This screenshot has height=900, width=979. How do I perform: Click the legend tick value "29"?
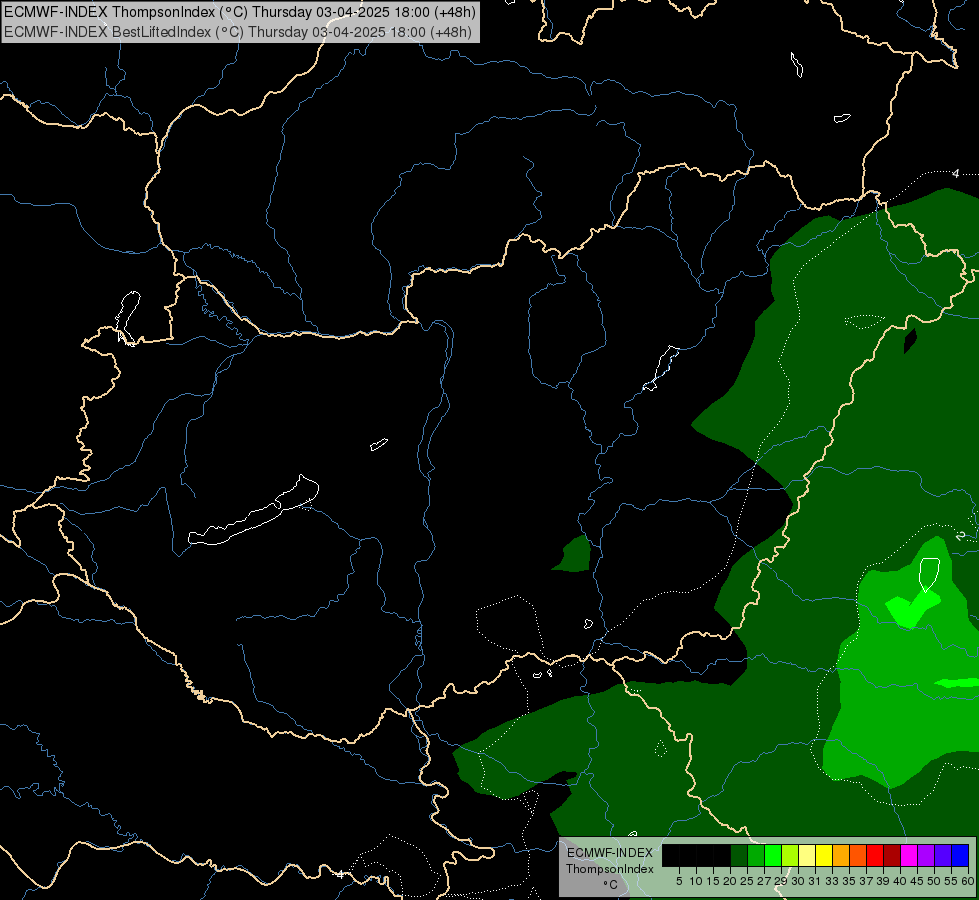point(781,881)
